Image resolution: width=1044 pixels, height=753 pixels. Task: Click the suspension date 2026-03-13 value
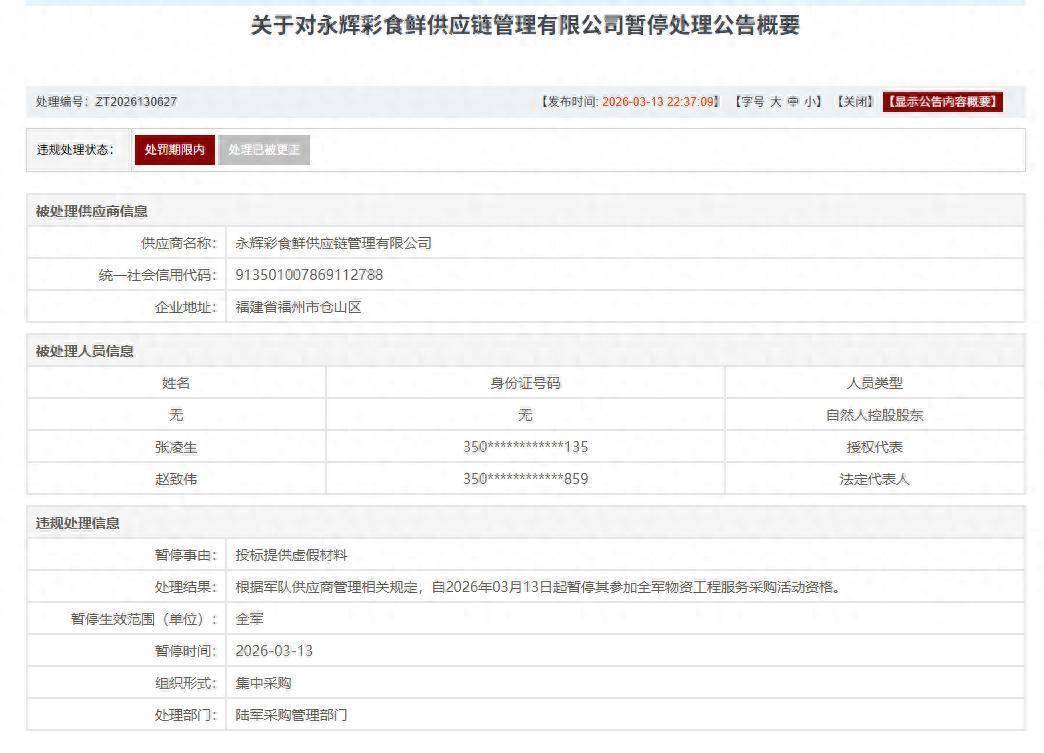274,651
